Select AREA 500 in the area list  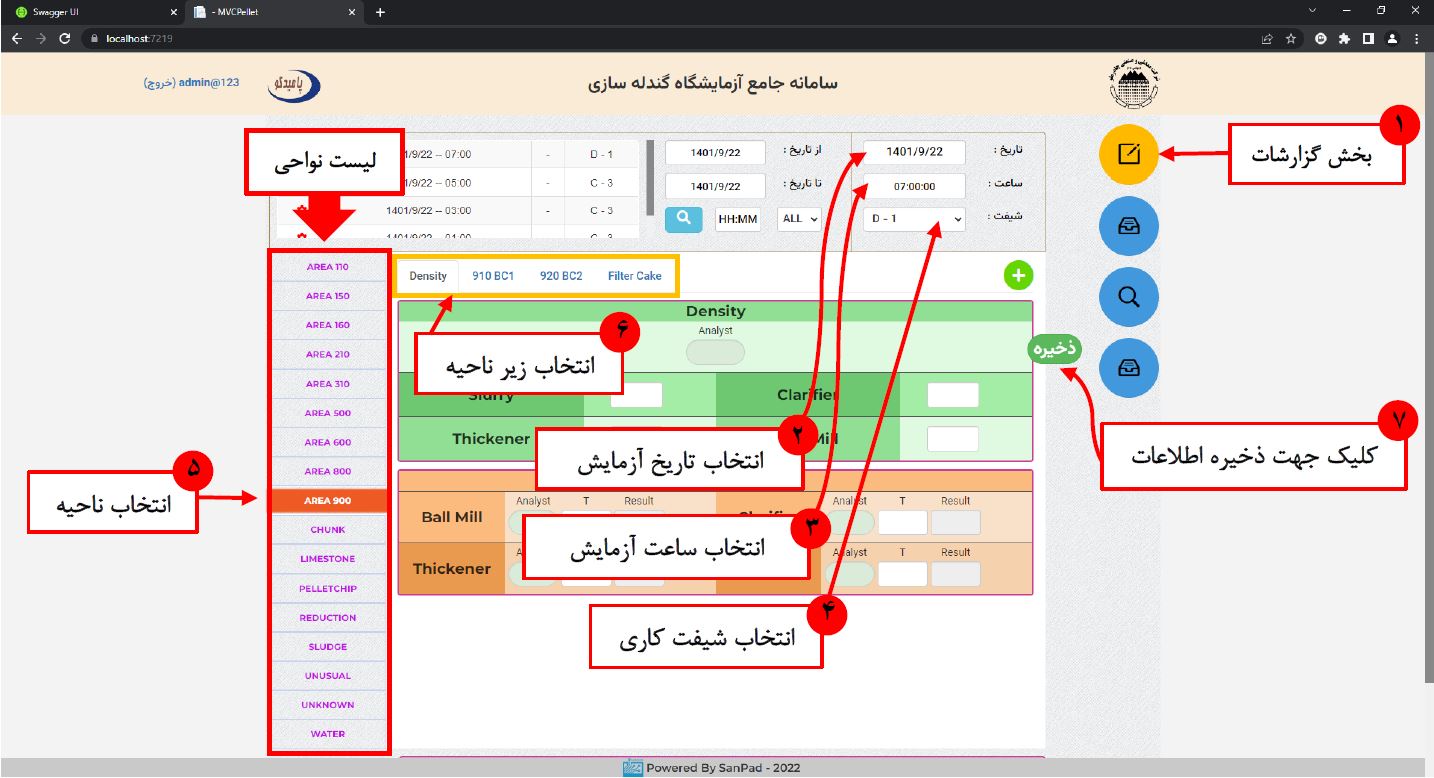[327, 413]
